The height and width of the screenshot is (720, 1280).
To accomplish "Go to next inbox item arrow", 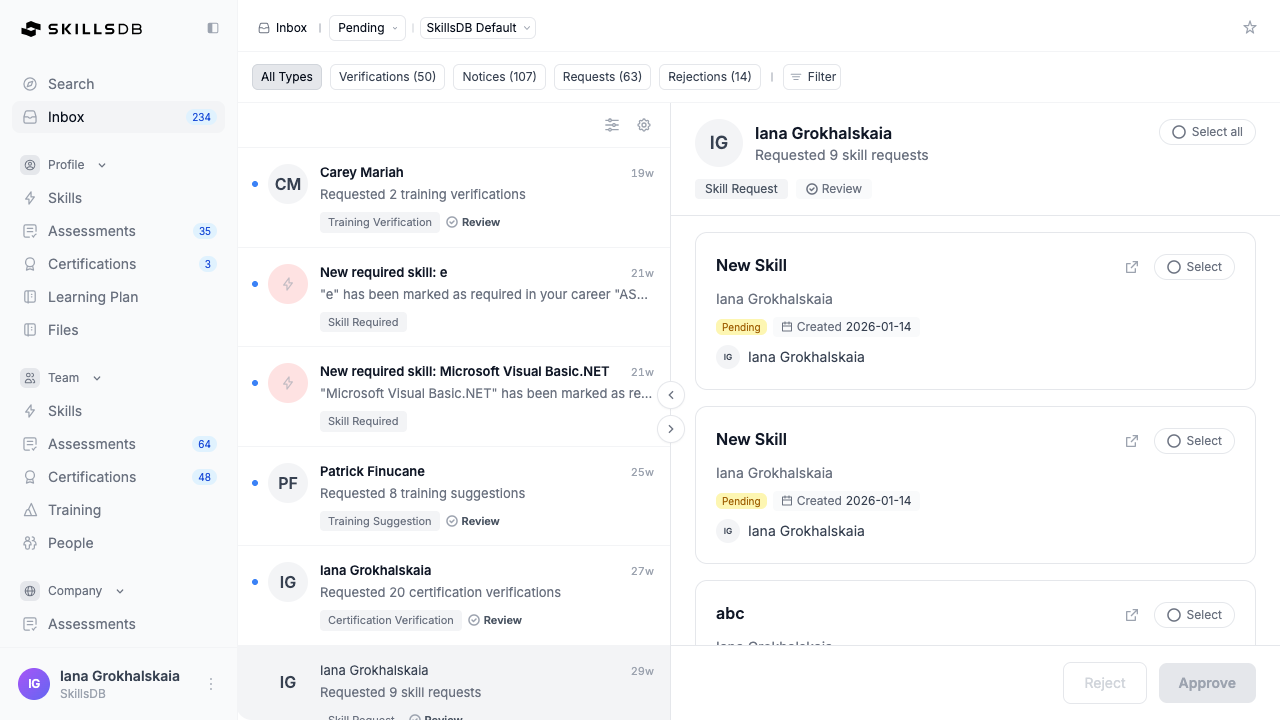I will pyautogui.click(x=671, y=429).
